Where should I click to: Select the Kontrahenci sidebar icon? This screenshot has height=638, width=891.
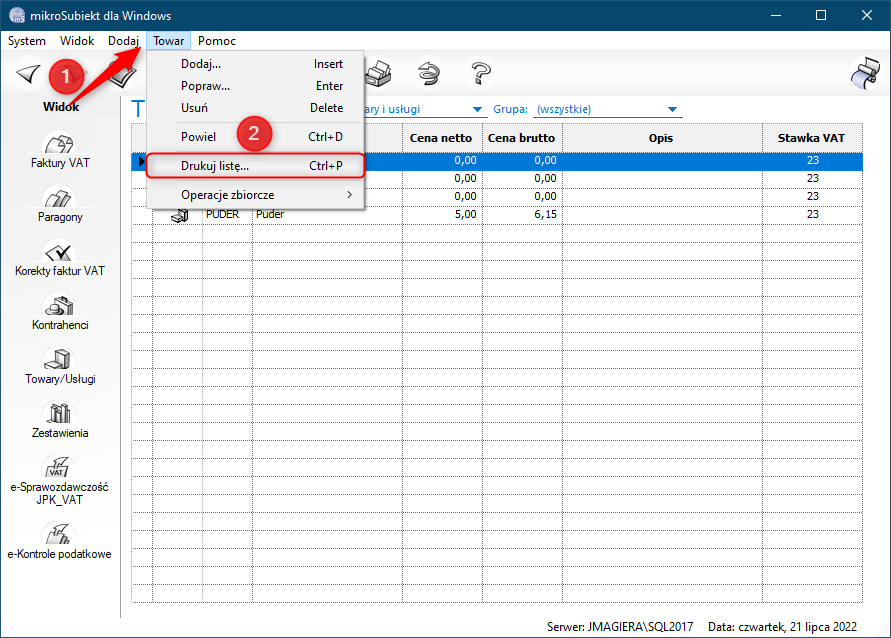click(x=60, y=308)
